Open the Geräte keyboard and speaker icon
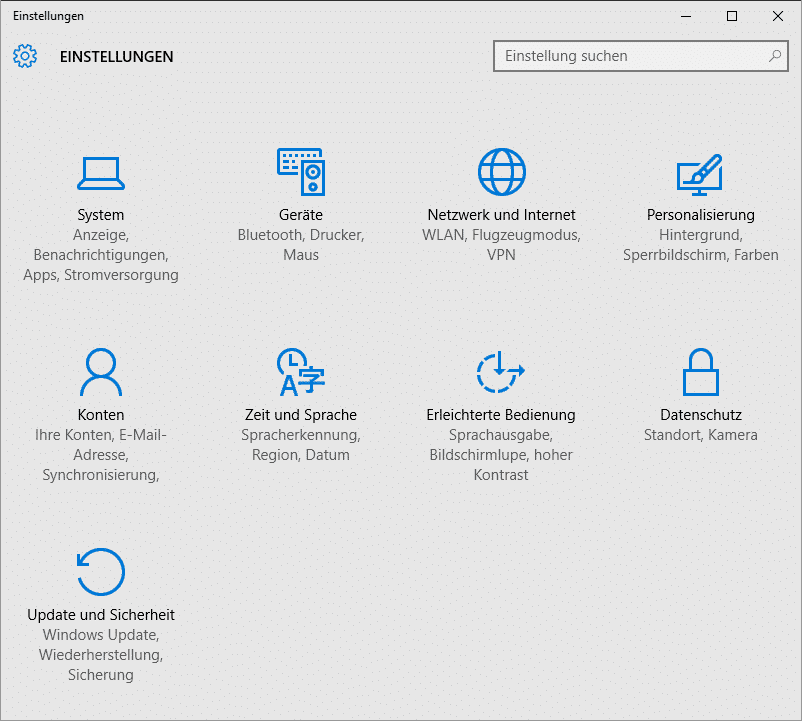Screen dimensions: 802x721 301,172
